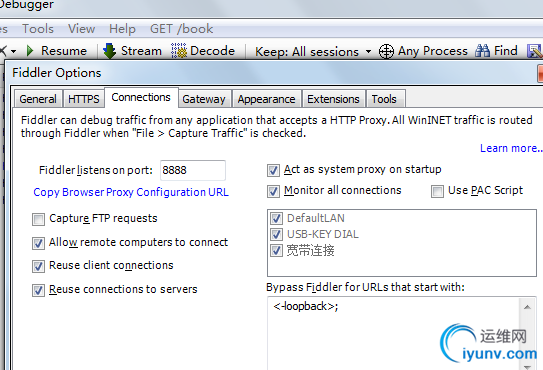The image size is (543, 370).
Task: Switch to the HTTPS tab
Action: (x=83, y=99)
